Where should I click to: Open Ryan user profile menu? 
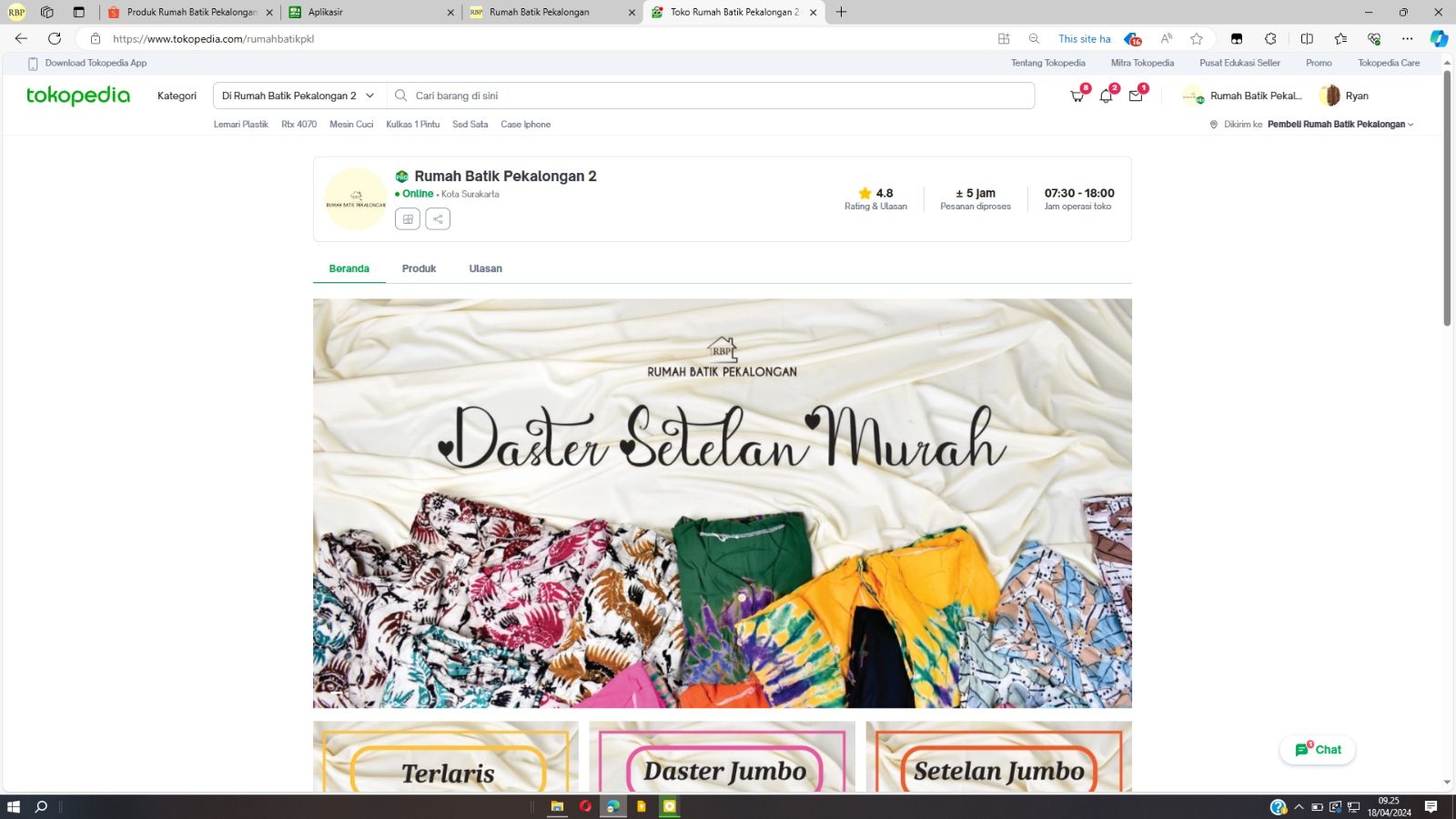coord(1344,96)
